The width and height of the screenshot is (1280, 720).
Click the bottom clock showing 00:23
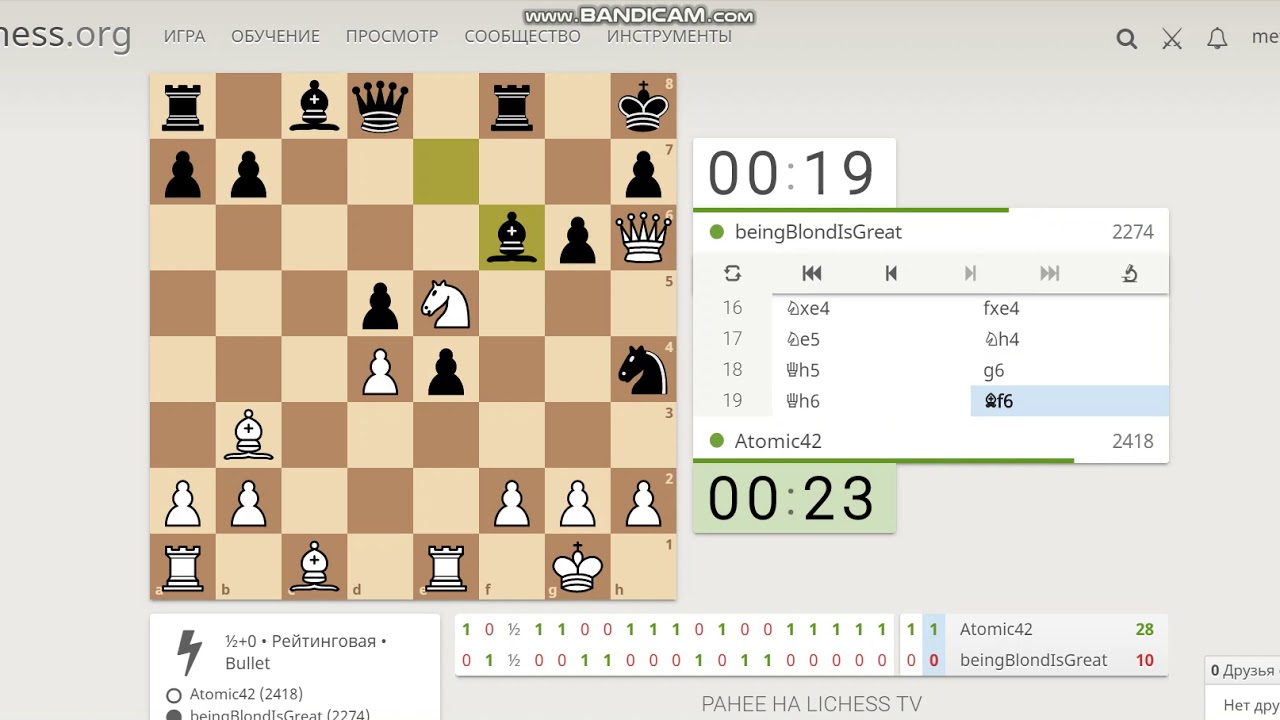(x=794, y=498)
